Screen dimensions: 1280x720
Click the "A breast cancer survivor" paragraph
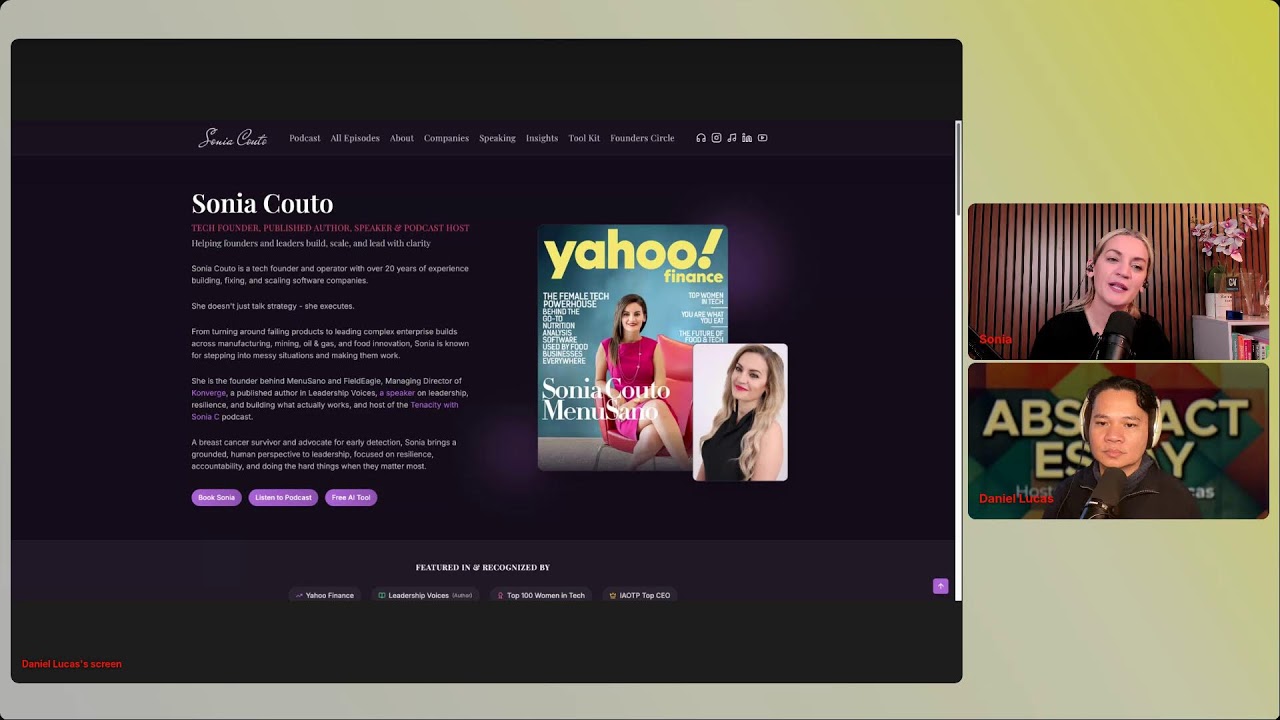[x=324, y=454]
